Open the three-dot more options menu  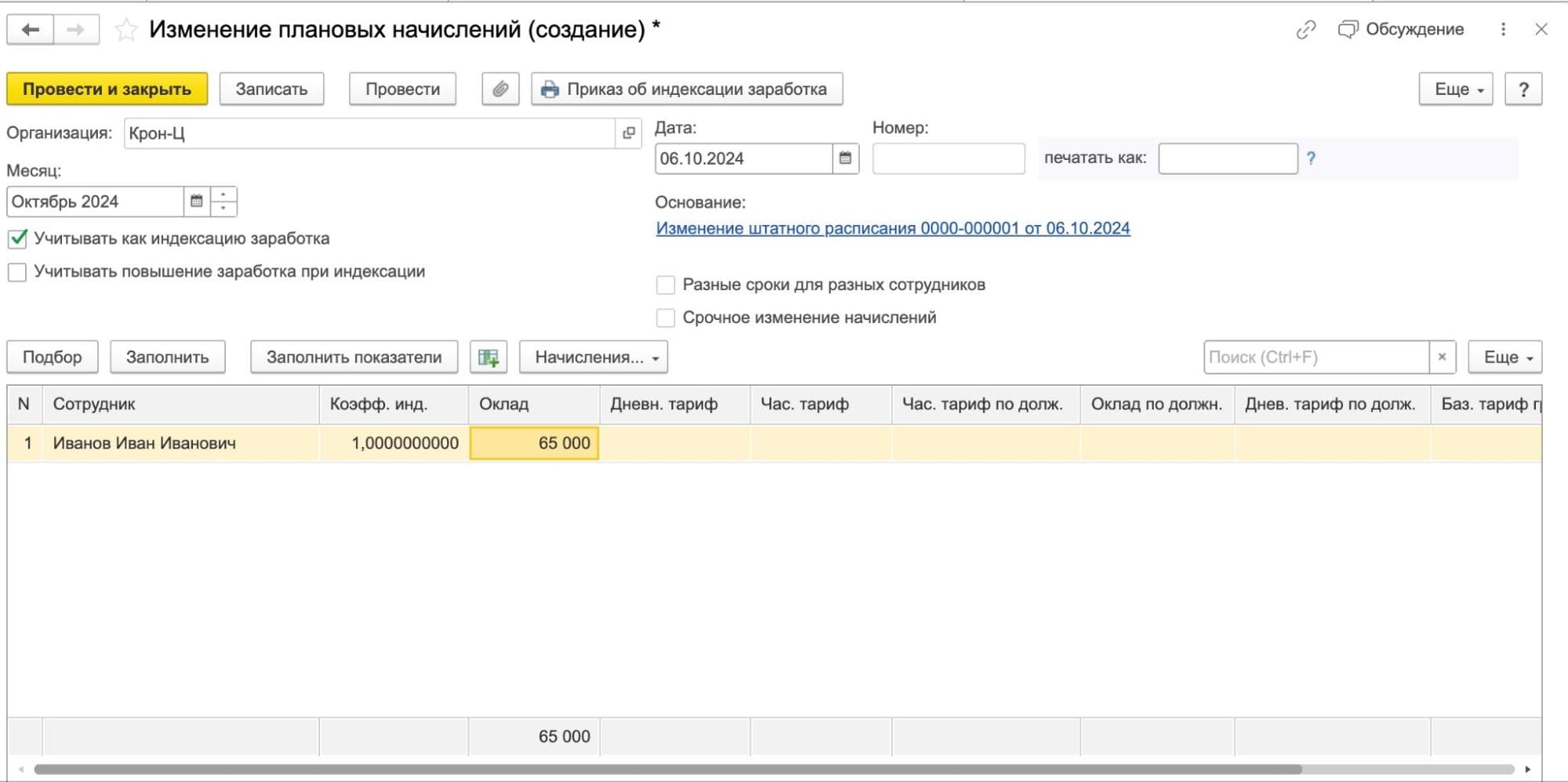pyautogui.click(x=1503, y=30)
